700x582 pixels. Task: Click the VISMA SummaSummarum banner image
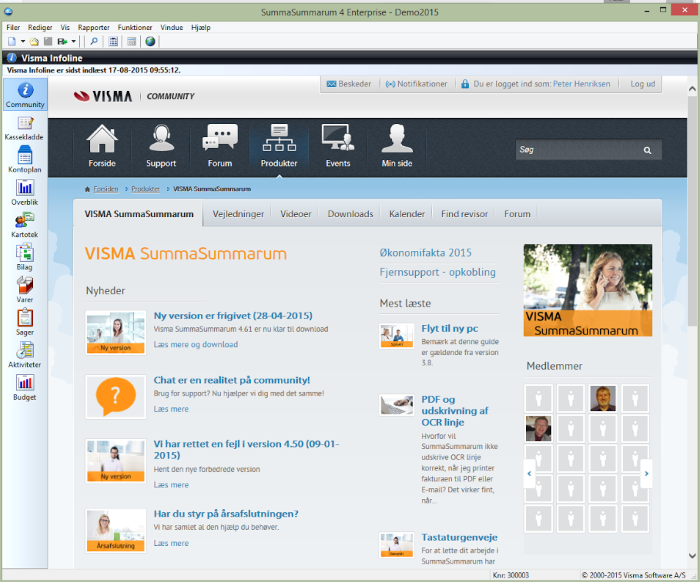(x=588, y=290)
